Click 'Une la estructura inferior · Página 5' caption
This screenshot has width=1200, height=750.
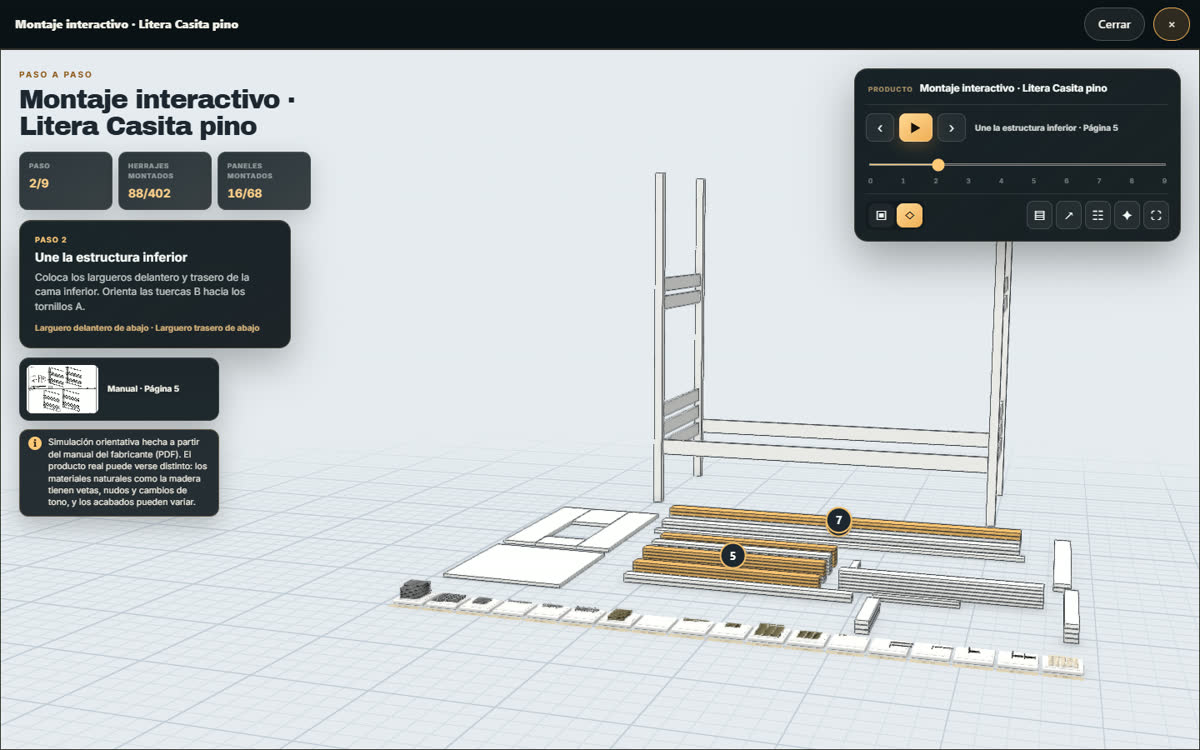tap(1046, 128)
